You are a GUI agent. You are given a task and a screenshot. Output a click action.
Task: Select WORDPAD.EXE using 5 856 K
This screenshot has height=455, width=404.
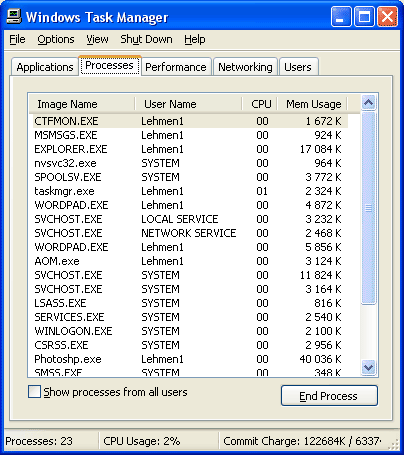(x=190, y=247)
